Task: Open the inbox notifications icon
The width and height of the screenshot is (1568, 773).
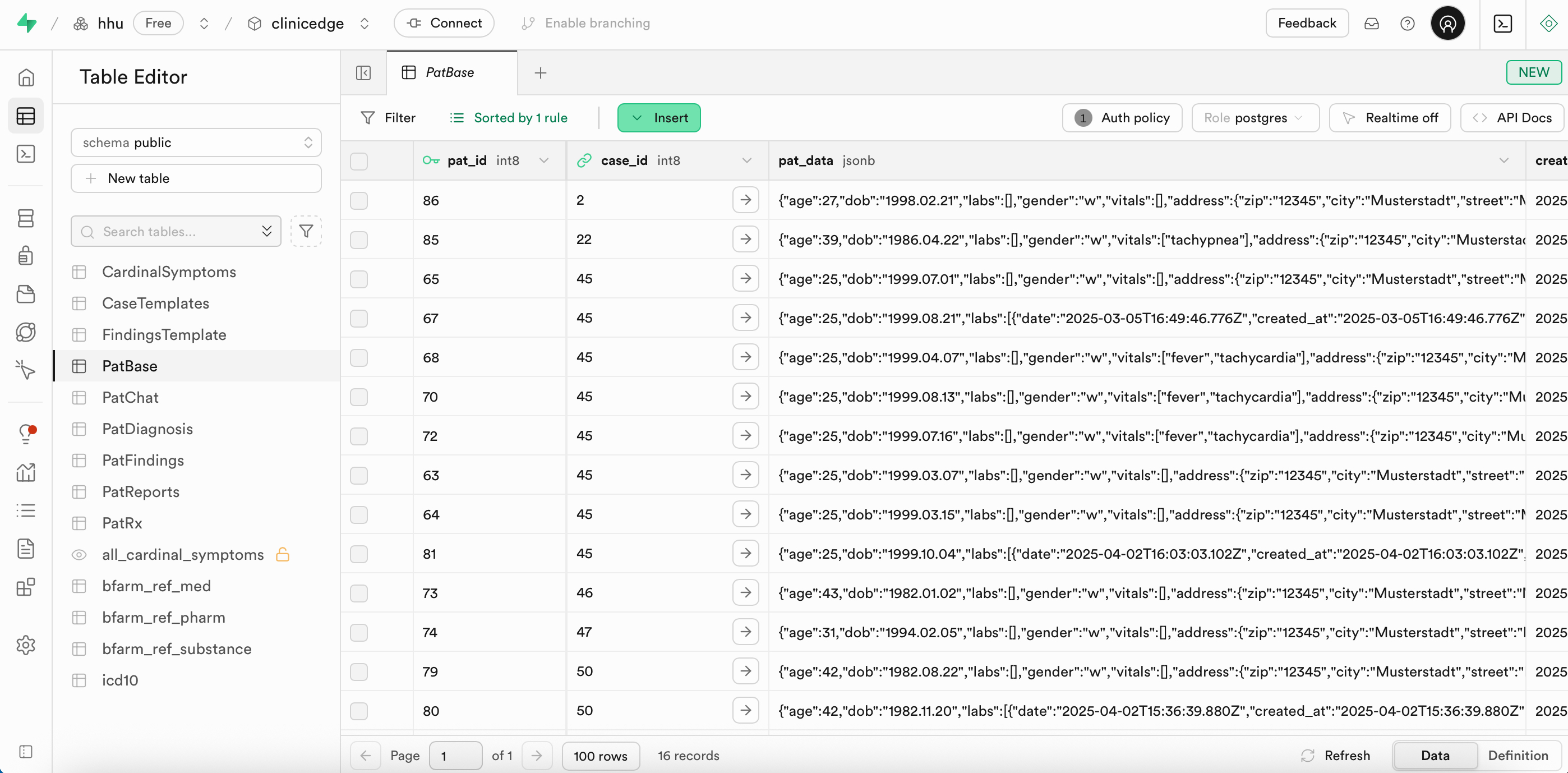Action: click(x=1371, y=23)
